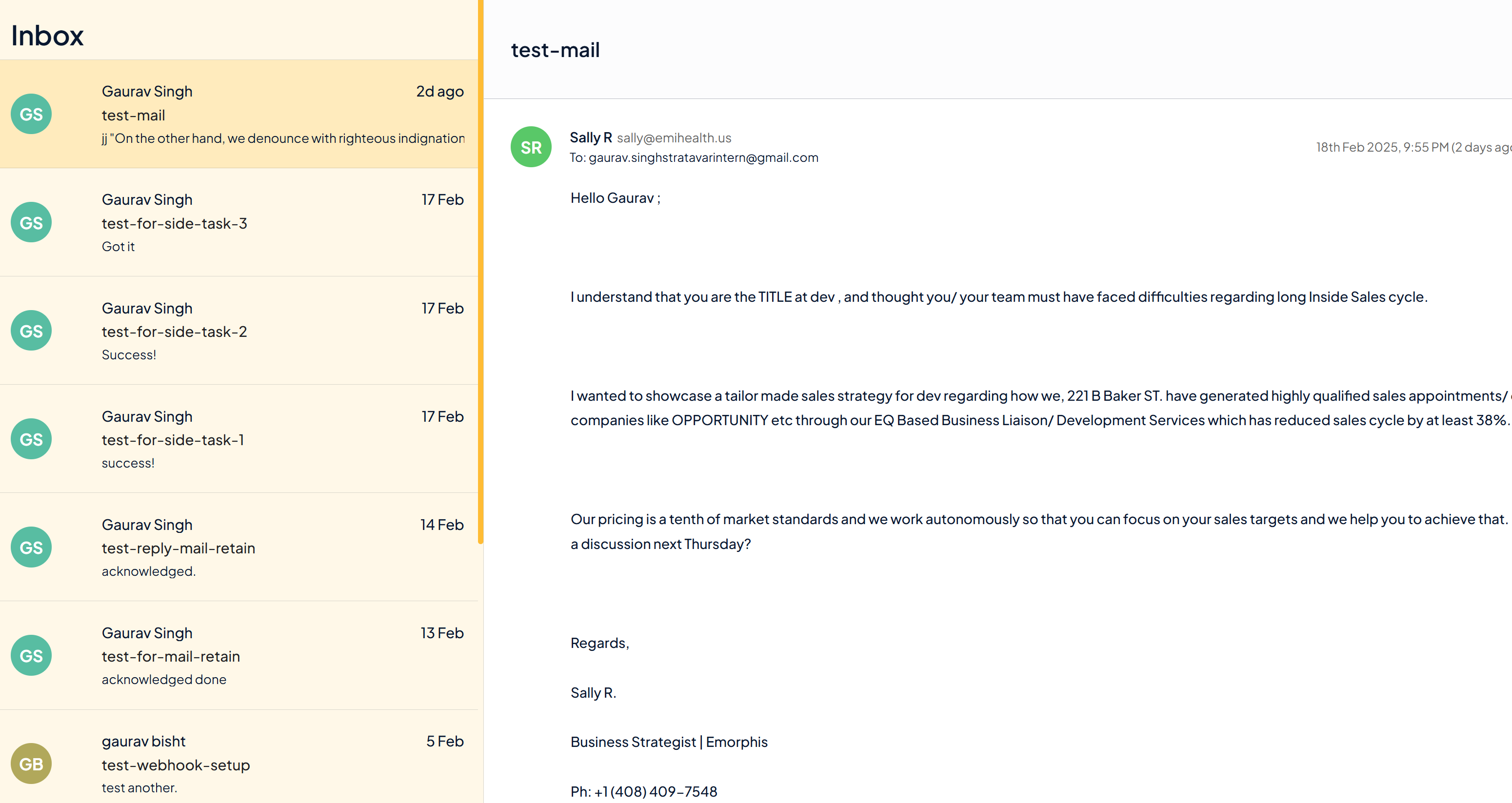Open the test-for-side-task-2 email
This screenshot has height=803, width=1512.
coord(239,331)
